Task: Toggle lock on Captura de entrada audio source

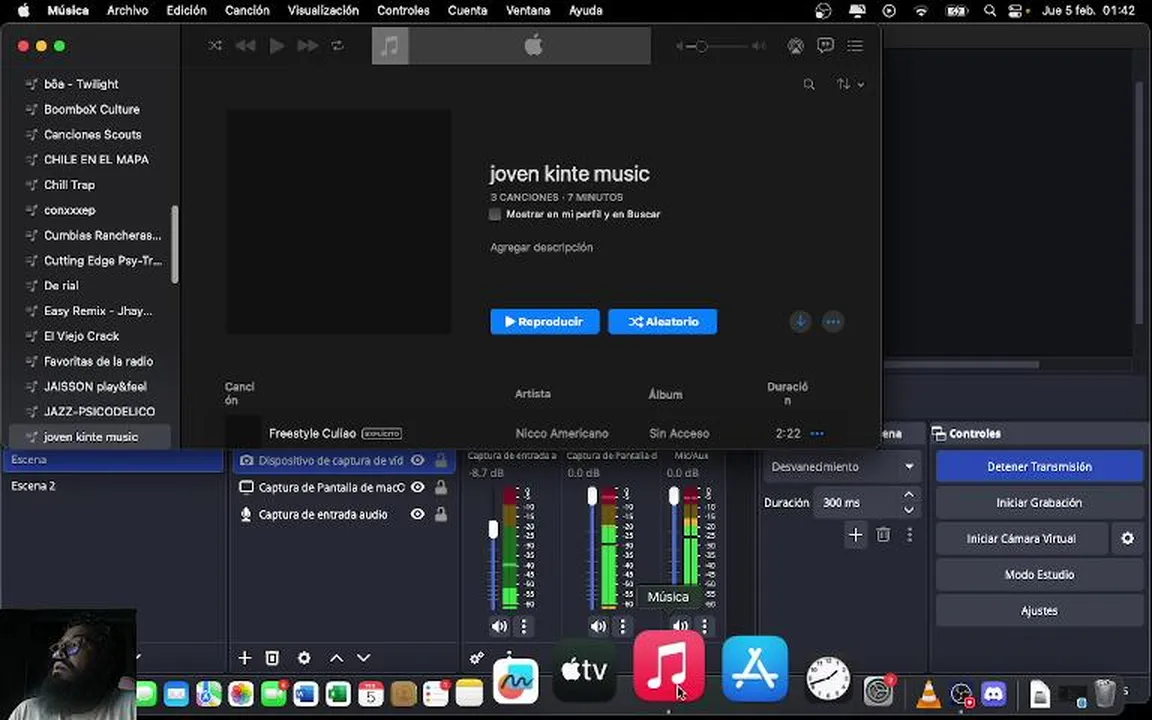Action: (441, 514)
